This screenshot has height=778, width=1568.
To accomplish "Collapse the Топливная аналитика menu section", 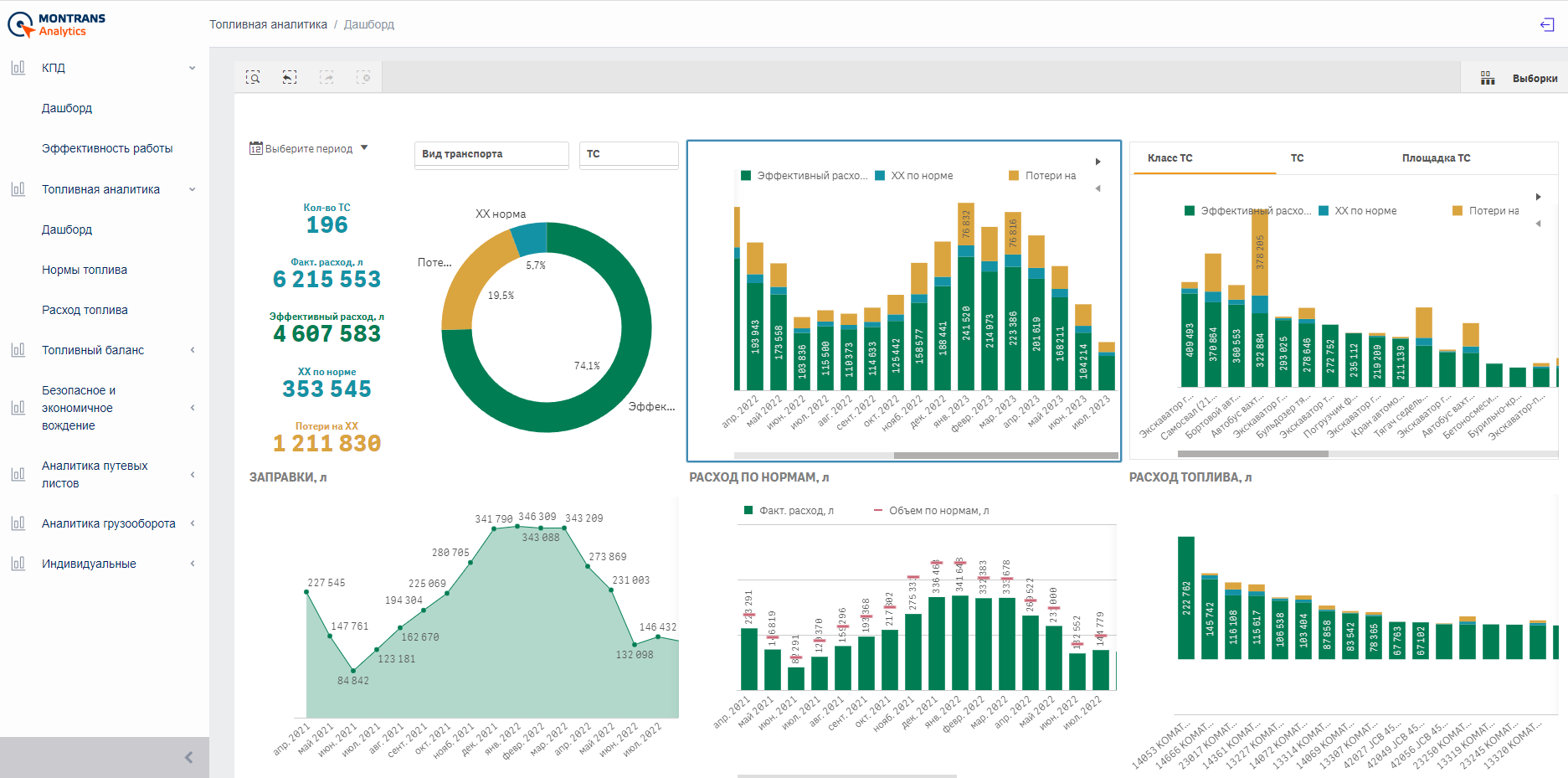I will (193, 189).
